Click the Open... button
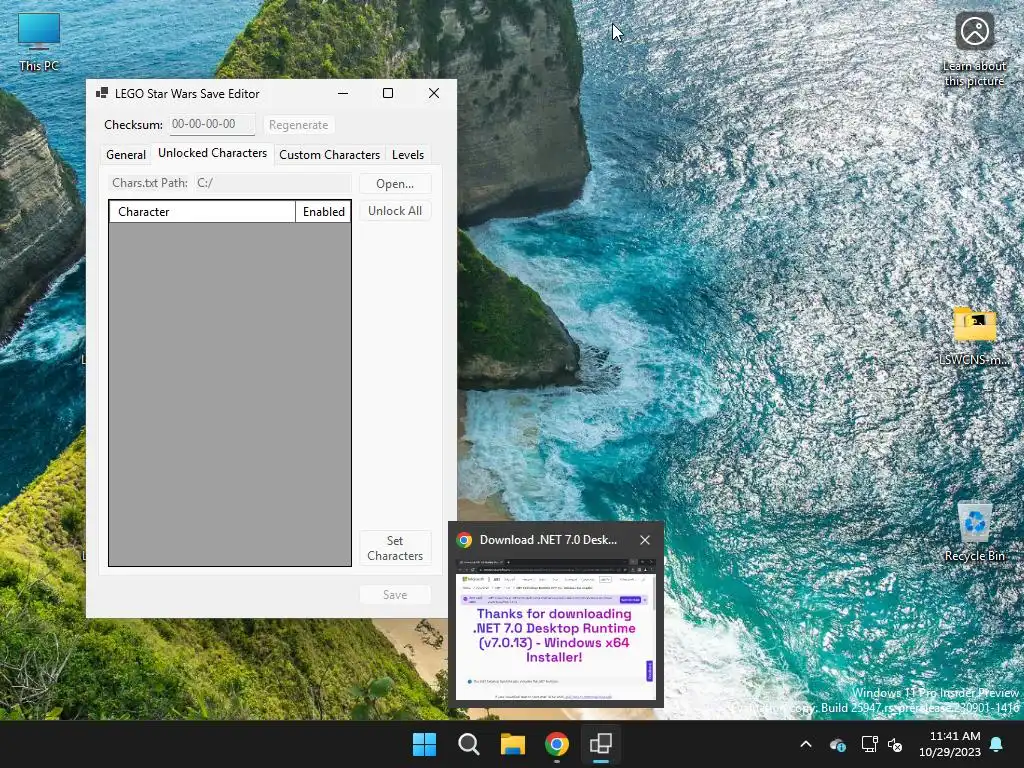 coord(395,184)
